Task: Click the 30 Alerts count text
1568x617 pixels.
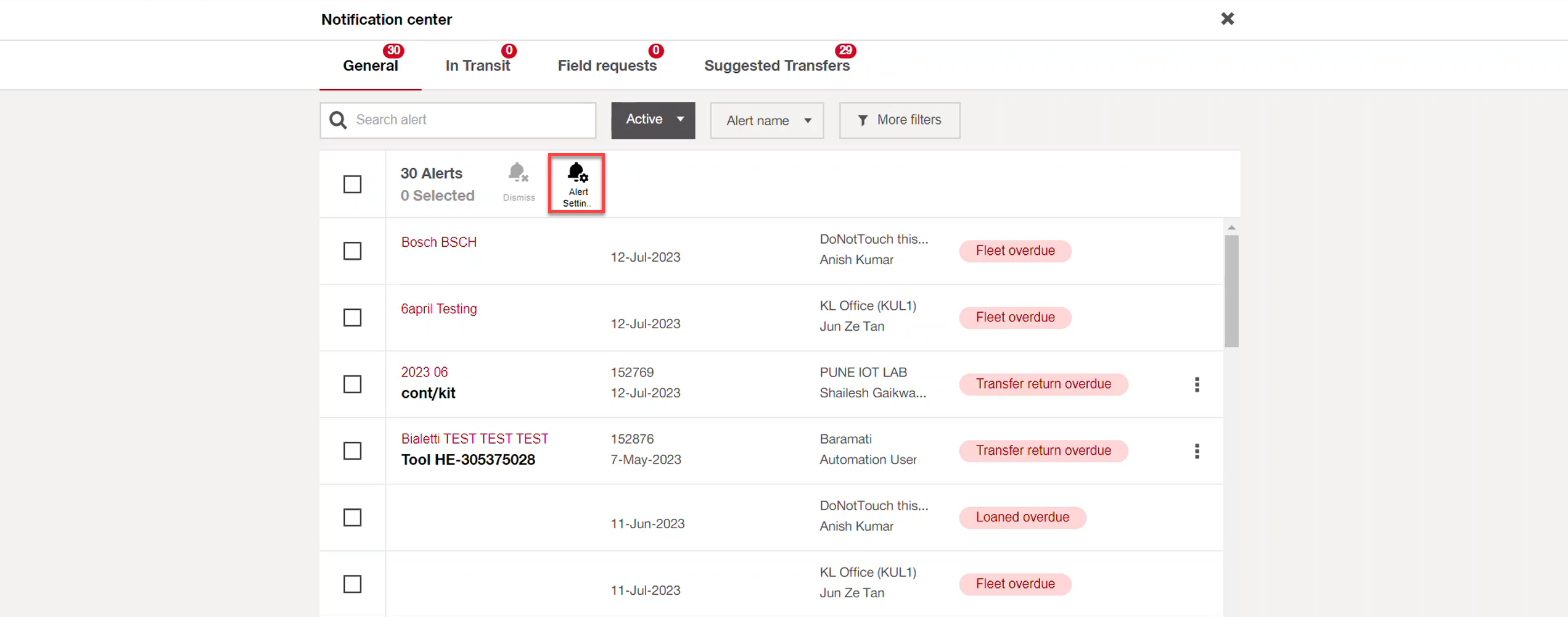Action: coord(432,174)
